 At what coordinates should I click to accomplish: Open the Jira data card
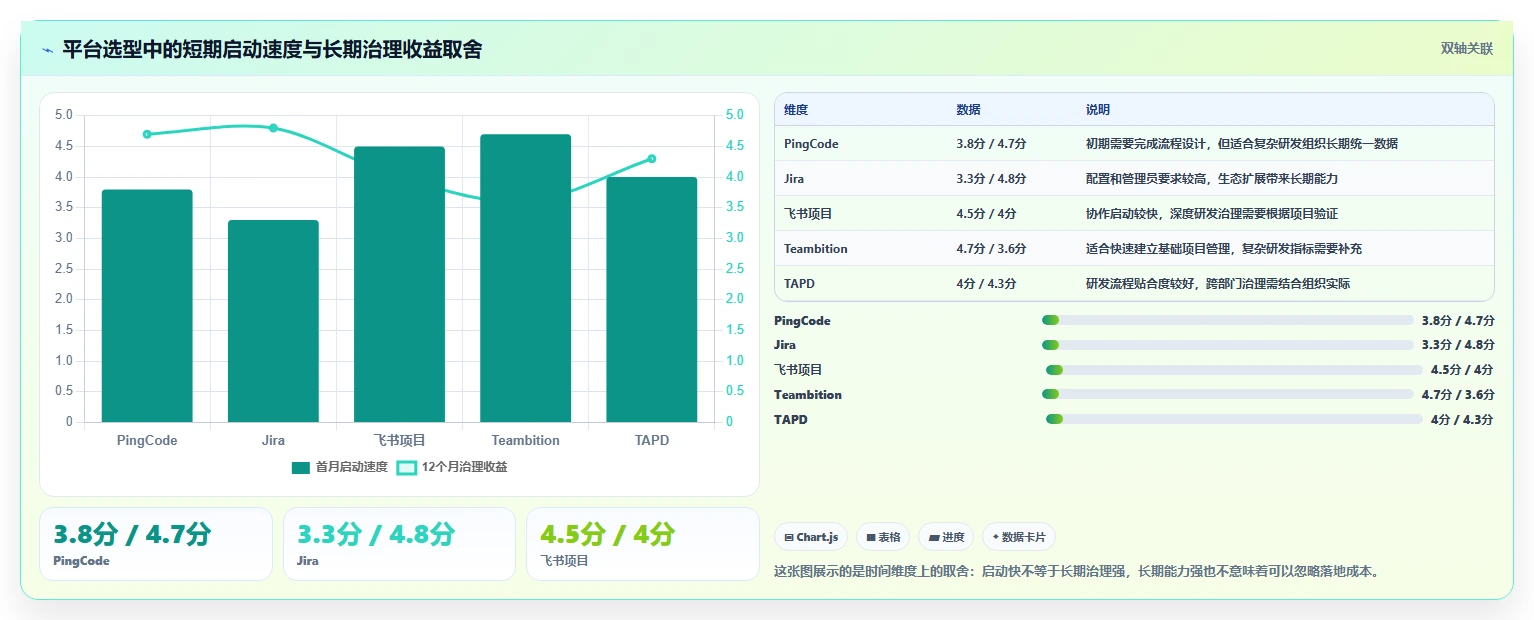click(399, 544)
